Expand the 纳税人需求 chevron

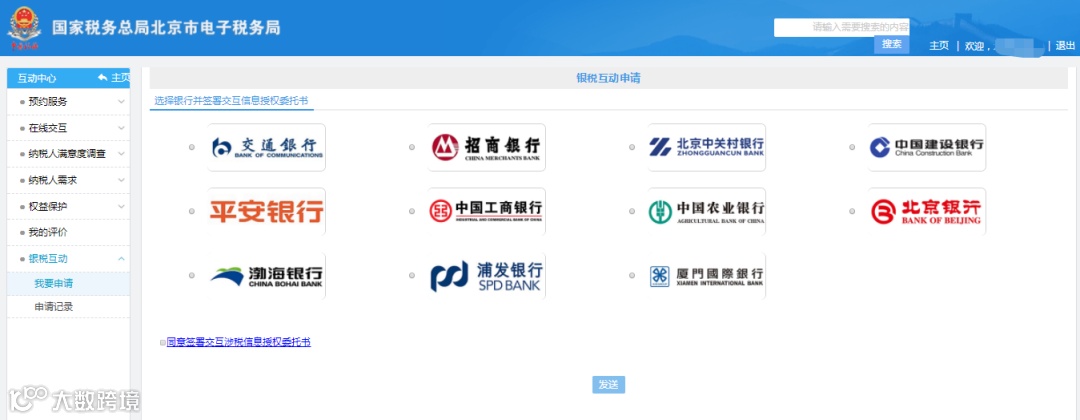pos(121,180)
